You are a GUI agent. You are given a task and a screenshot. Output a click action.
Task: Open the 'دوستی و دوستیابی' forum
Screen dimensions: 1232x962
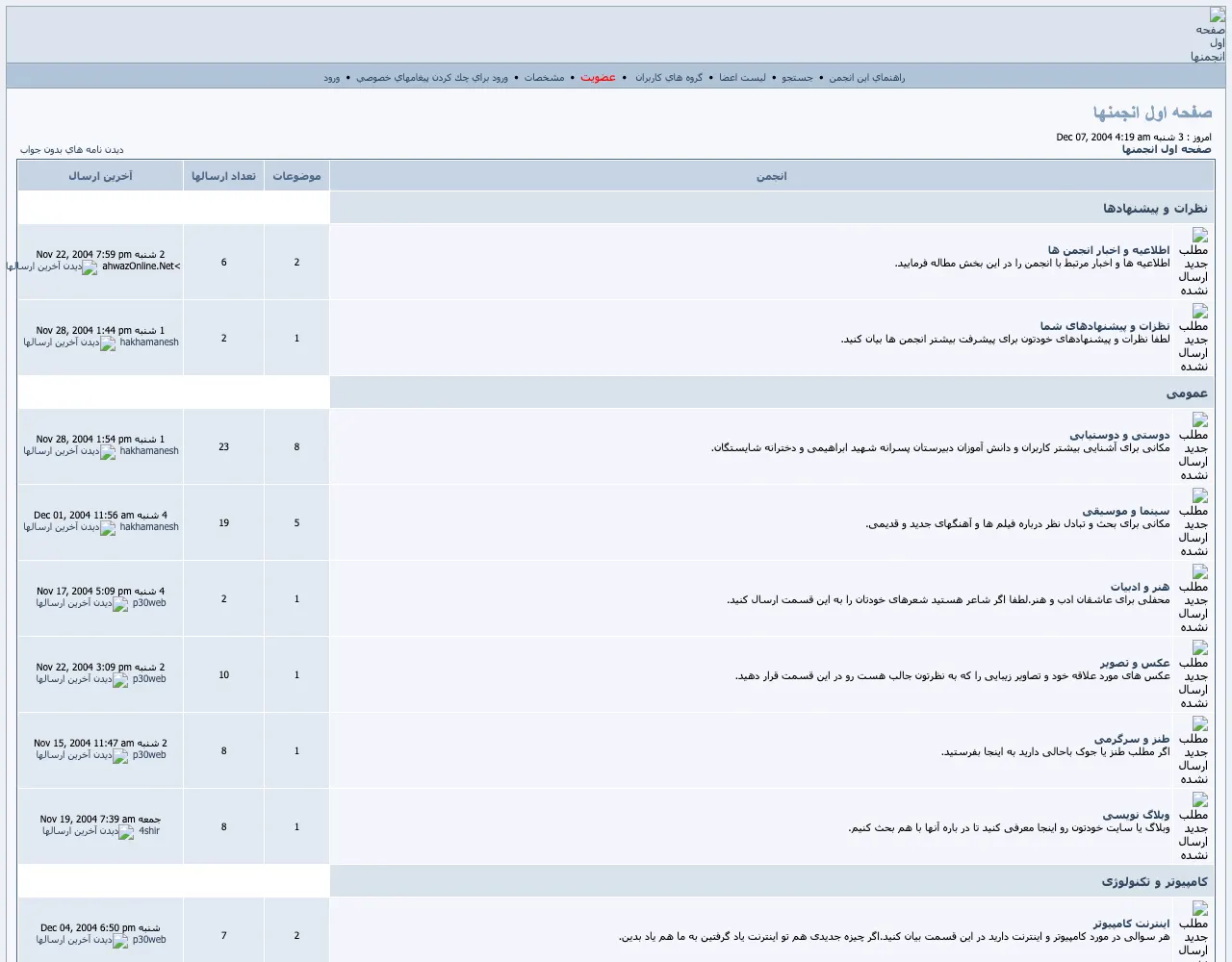pyautogui.click(x=1119, y=435)
